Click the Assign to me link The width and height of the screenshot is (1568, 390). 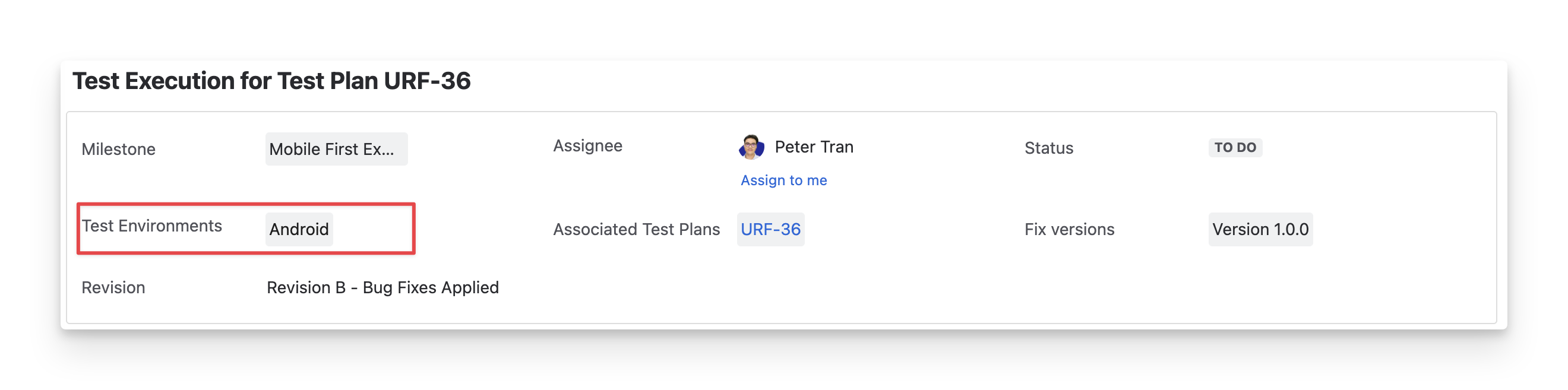783,180
